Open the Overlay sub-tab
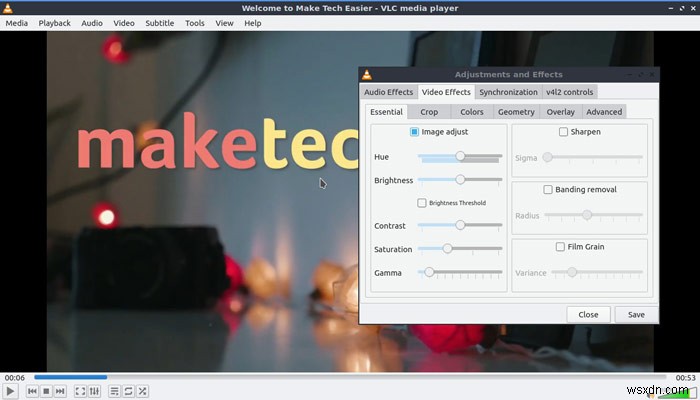700x400 pixels. (x=561, y=112)
